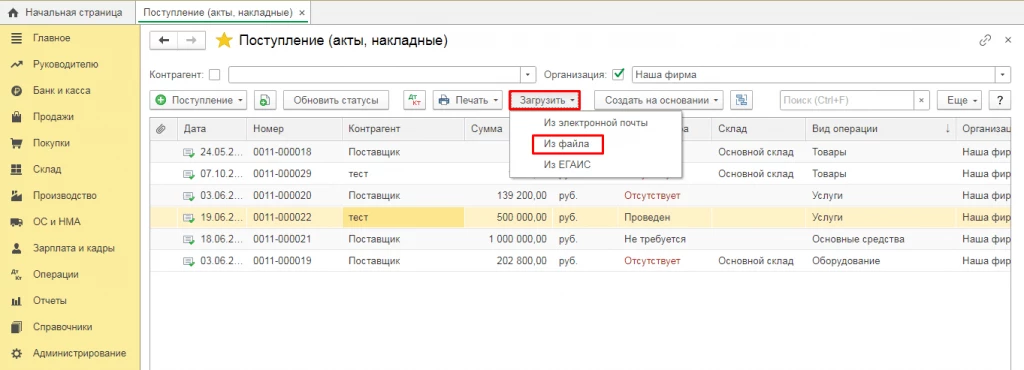The image size is (1024, 370).
Task: Expand the Контрагент dropdown arrow
Action: tap(528, 74)
